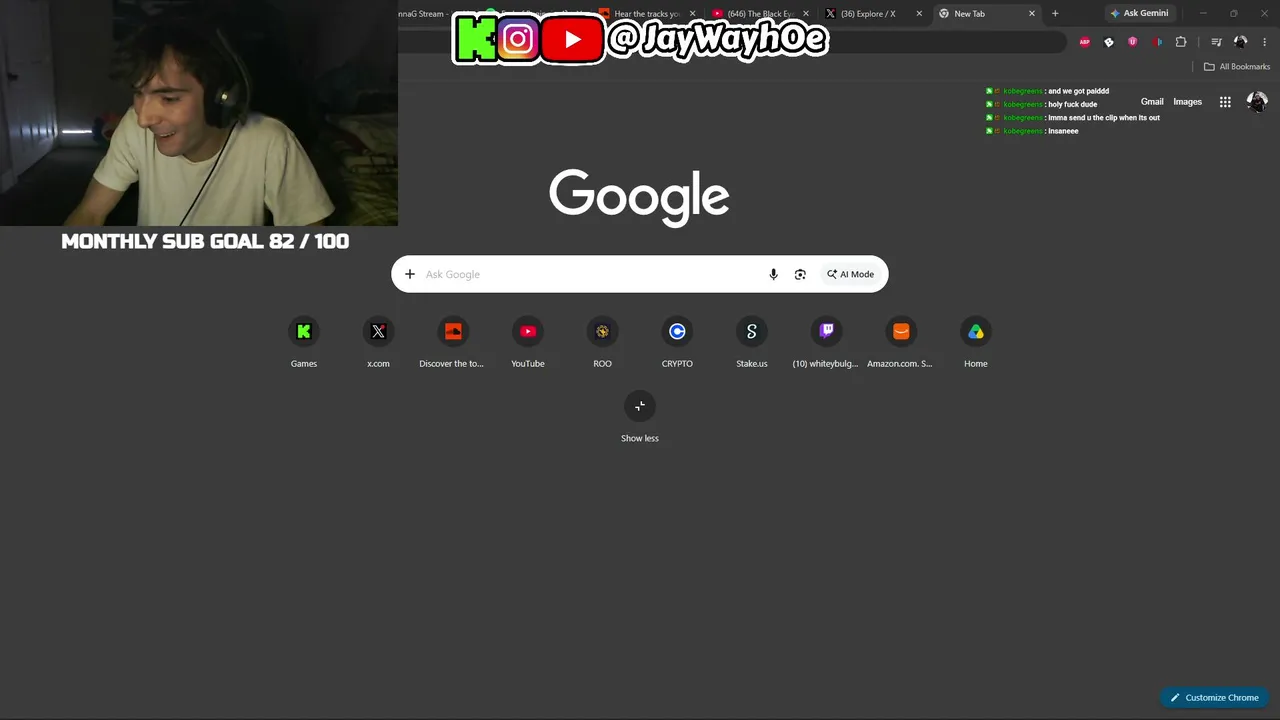The height and width of the screenshot is (720, 1280).
Task: Click chat message 'insaneee'
Action: (1063, 131)
